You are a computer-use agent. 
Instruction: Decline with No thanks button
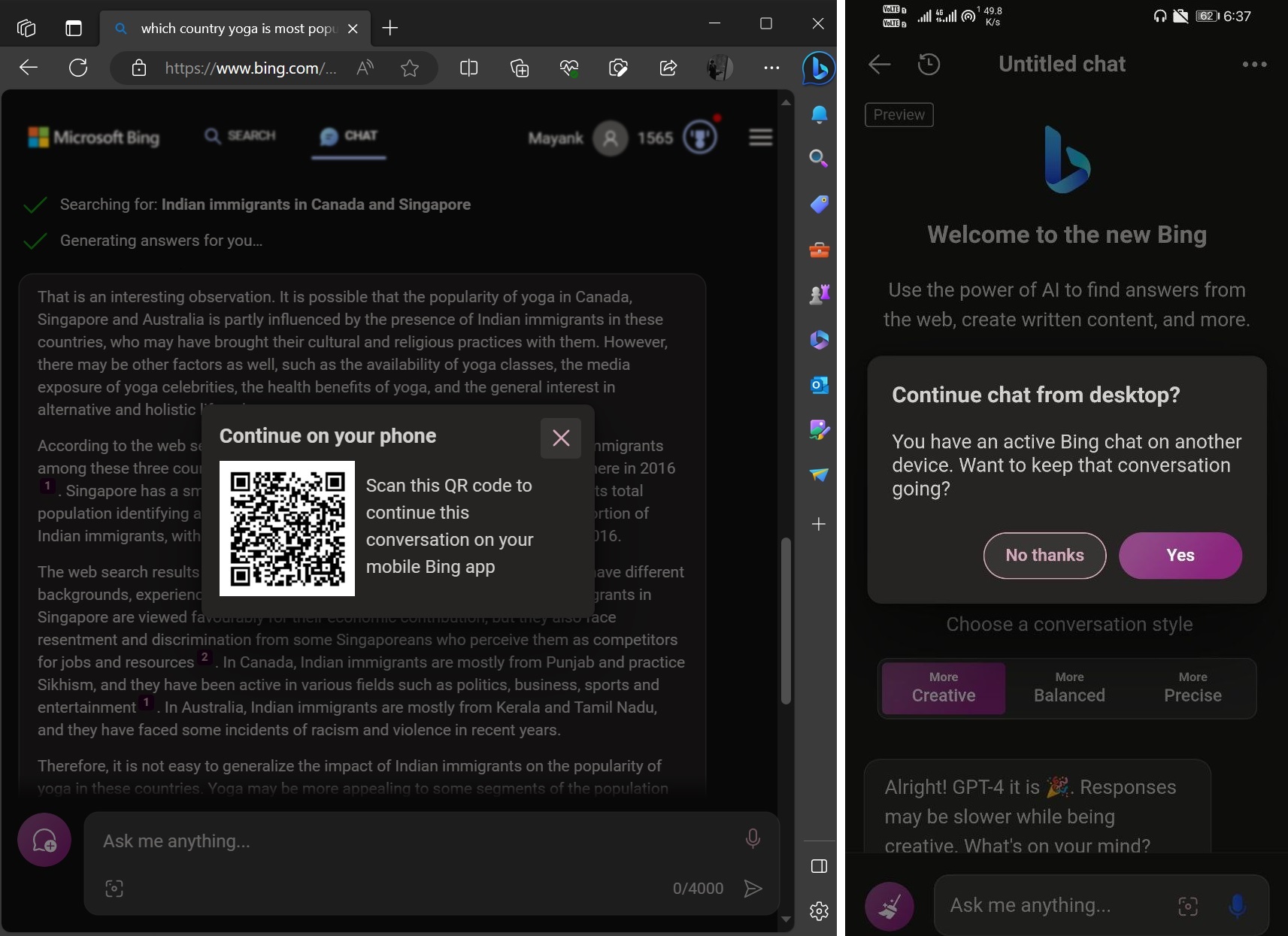pos(1044,556)
